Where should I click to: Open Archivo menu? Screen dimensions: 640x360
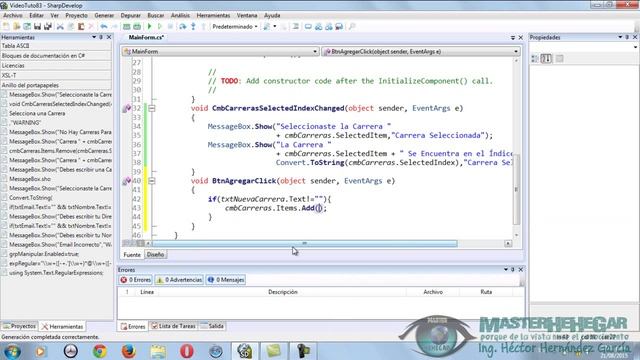pyautogui.click(x=13, y=16)
